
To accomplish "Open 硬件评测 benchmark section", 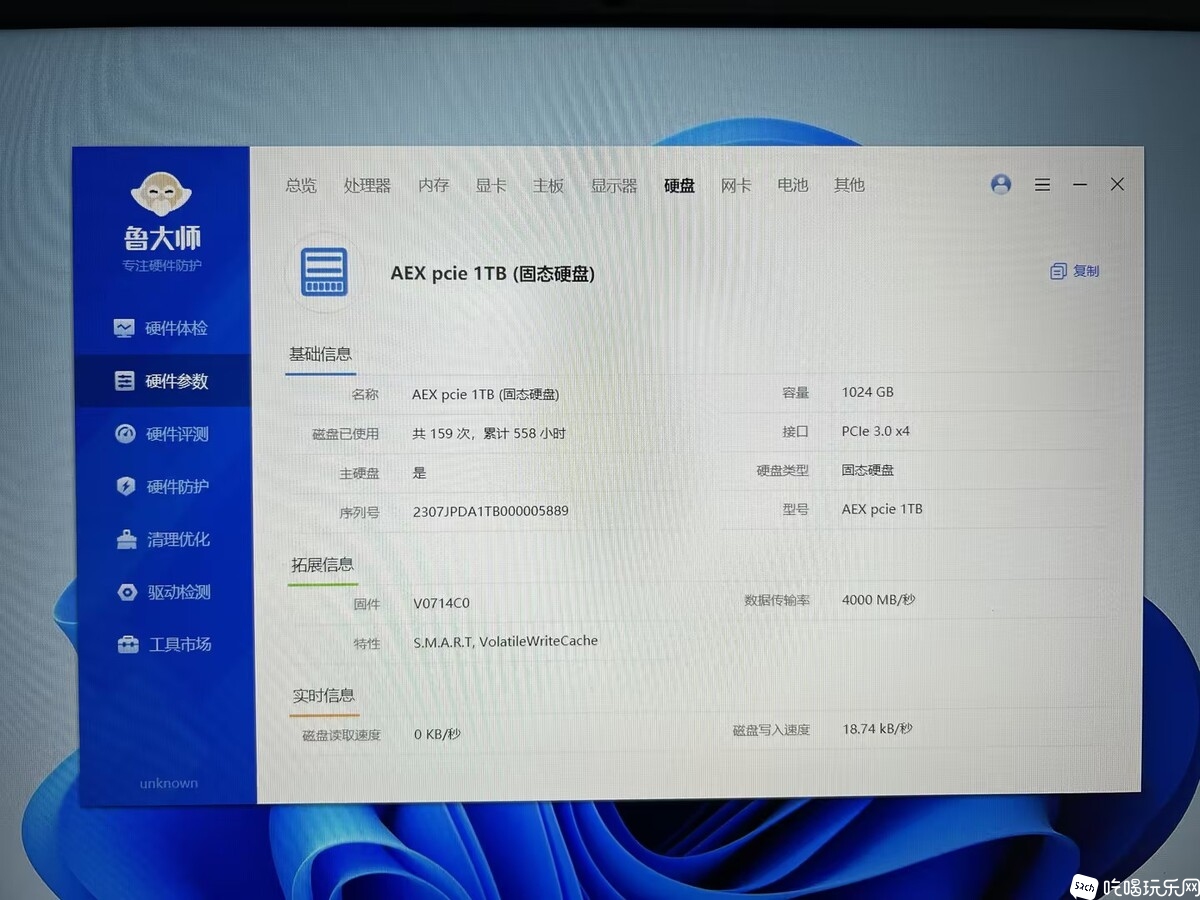I will point(162,434).
